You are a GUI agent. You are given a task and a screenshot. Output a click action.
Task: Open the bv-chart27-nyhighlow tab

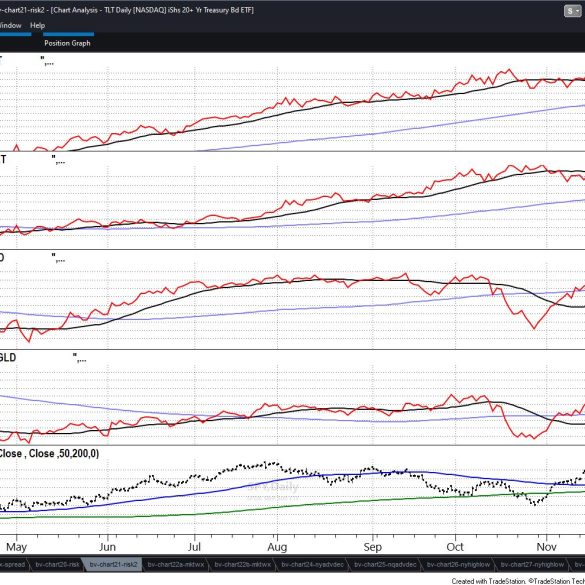point(532,564)
